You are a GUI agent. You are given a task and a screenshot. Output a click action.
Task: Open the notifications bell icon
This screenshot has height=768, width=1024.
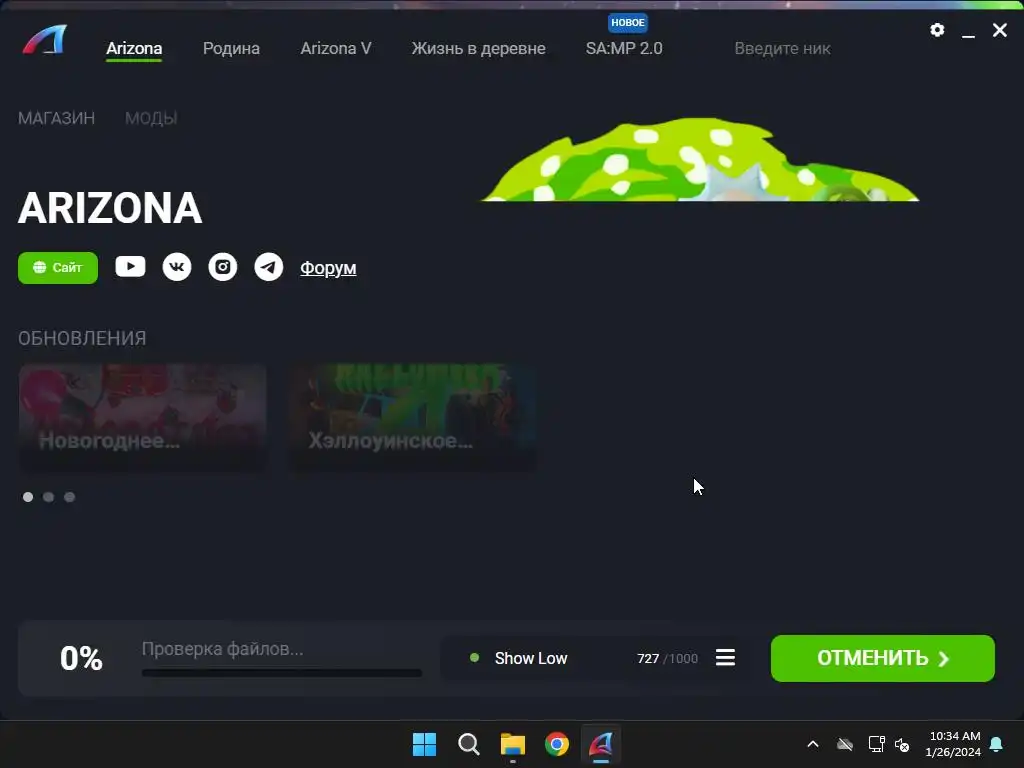coord(997,744)
